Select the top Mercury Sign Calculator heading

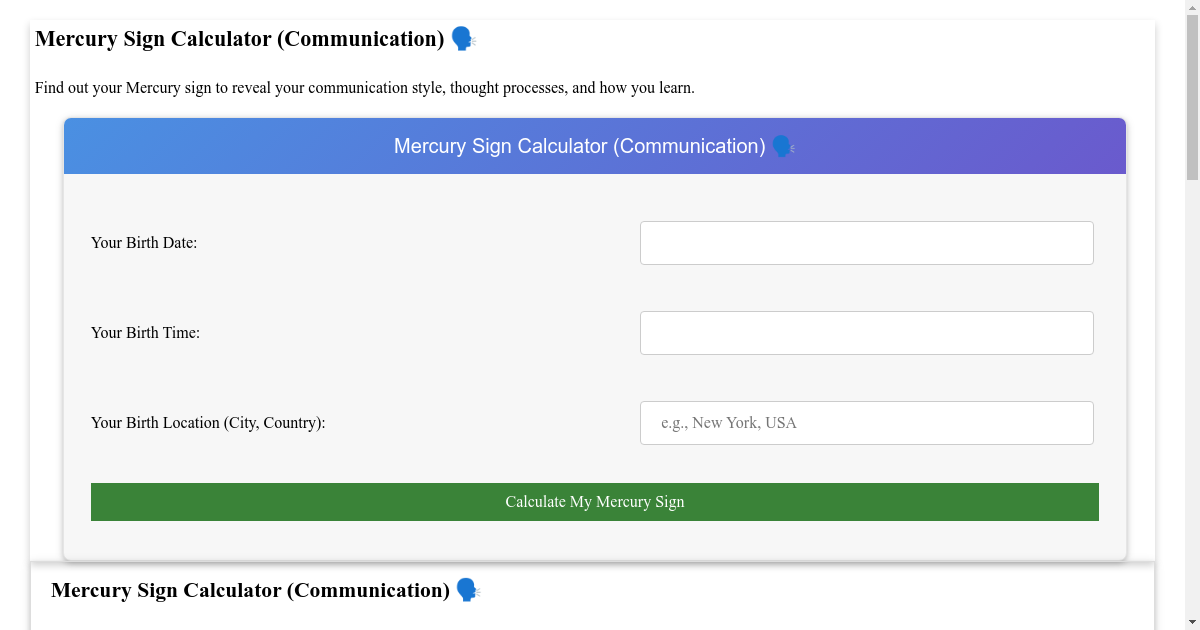pyautogui.click(x=240, y=39)
